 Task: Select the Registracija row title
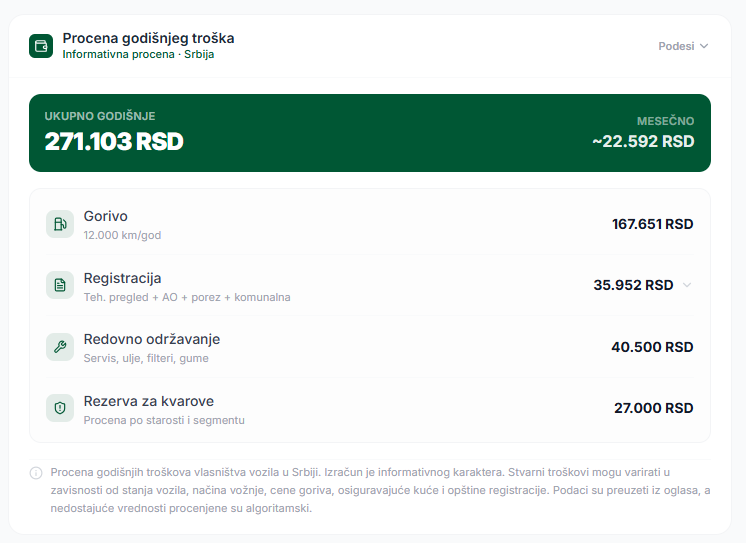pos(122,278)
